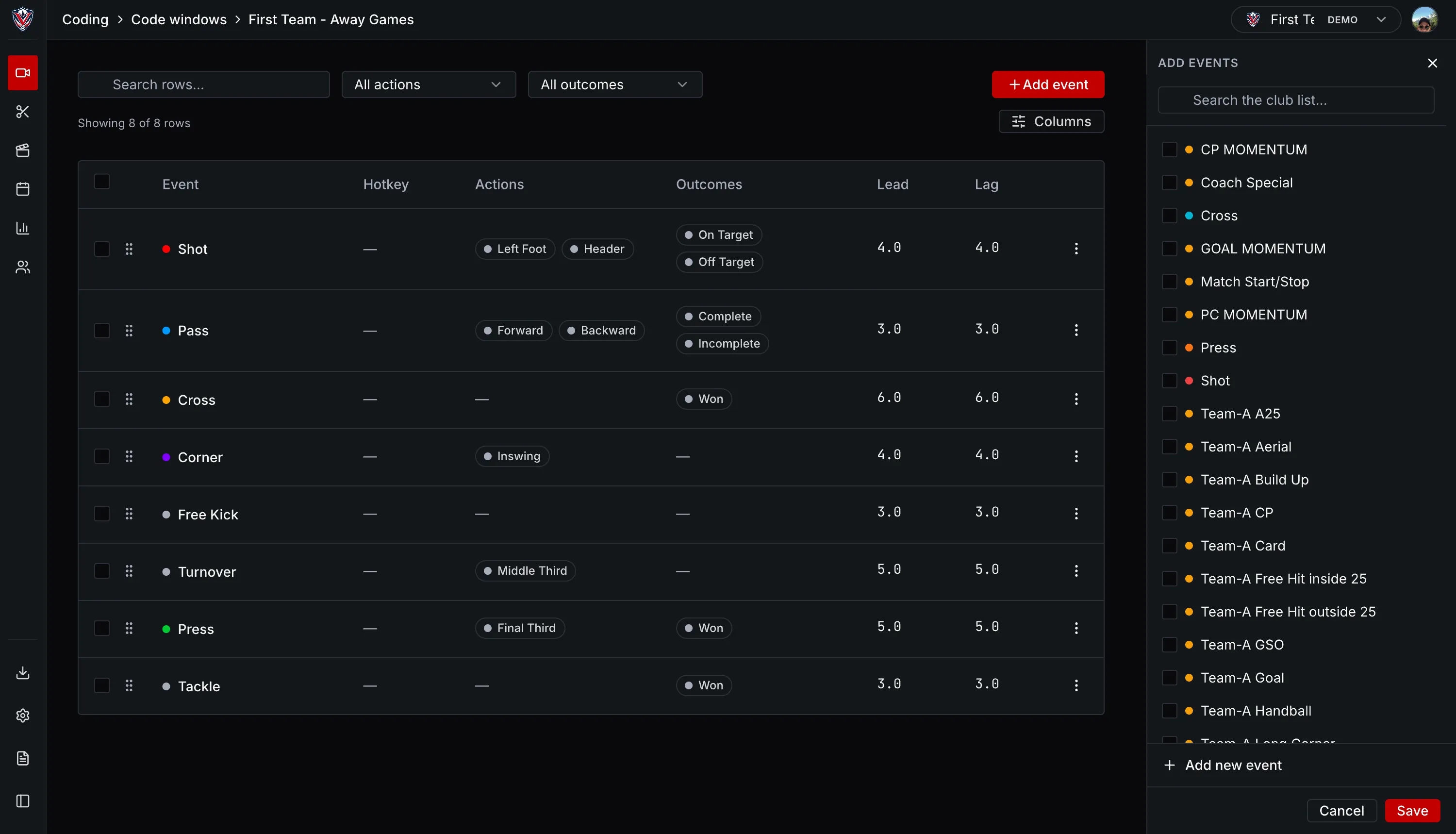1456x834 pixels.
Task: Open more options for Turnover row
Action: [x=1076, y=570]
